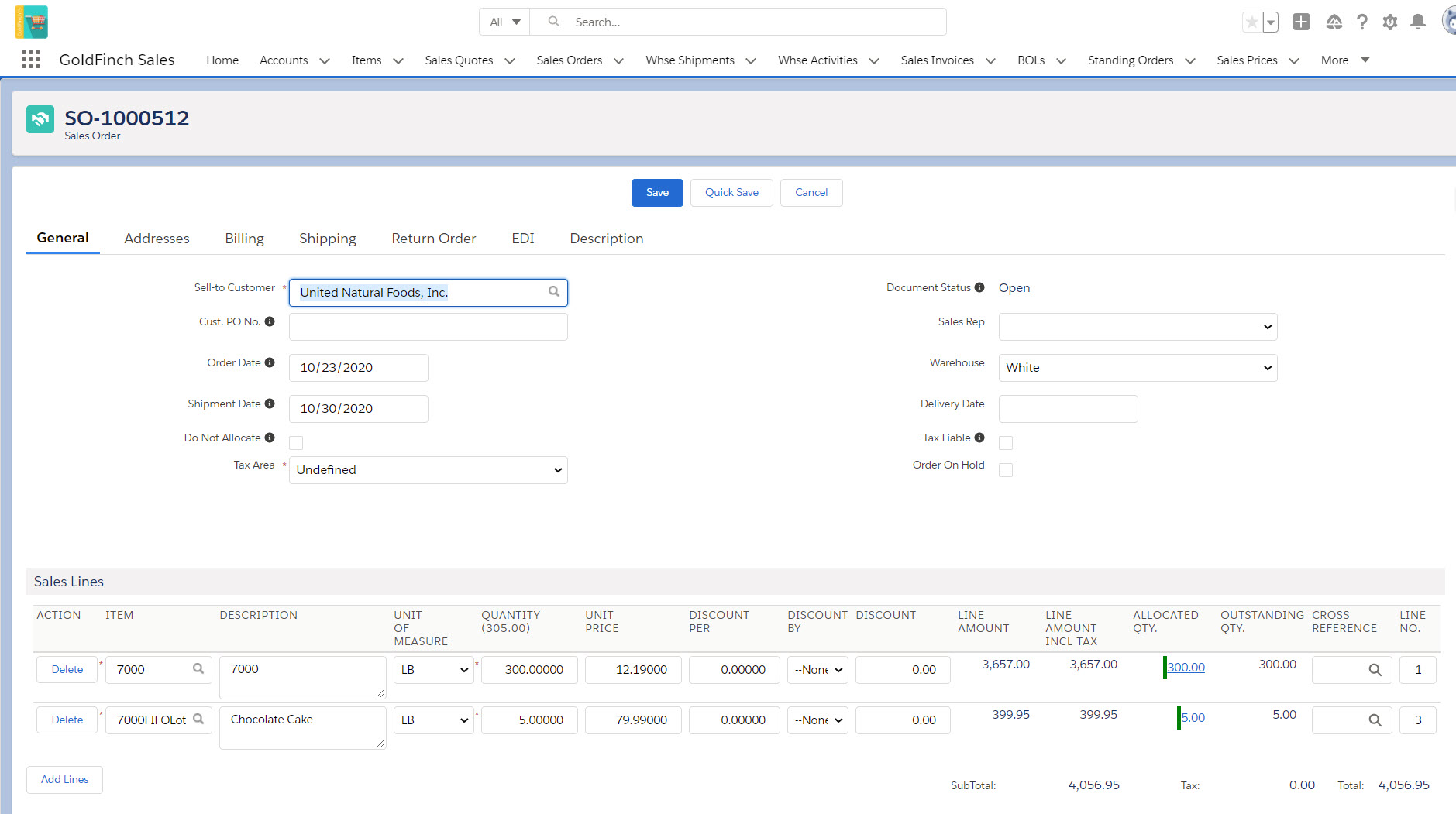
Task: Click the Sell-to Customer lookup magnifier
Action: (x=553, y=292)
